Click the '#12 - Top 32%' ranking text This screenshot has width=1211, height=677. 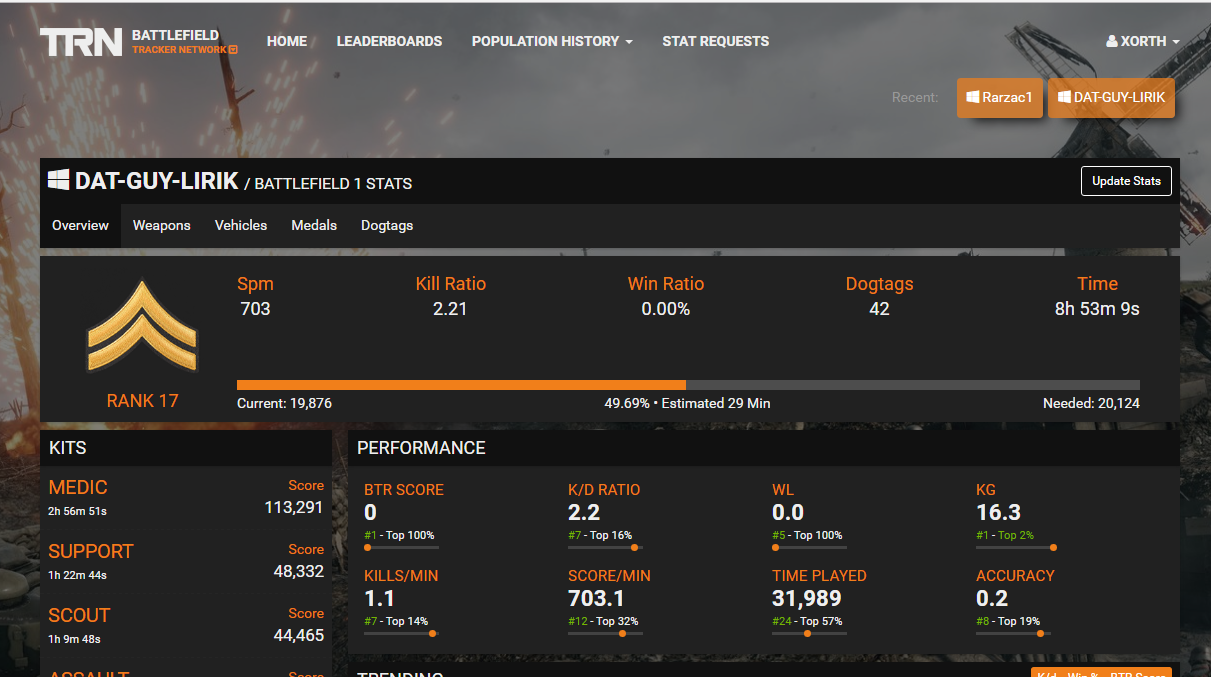(x=603, y=621)
